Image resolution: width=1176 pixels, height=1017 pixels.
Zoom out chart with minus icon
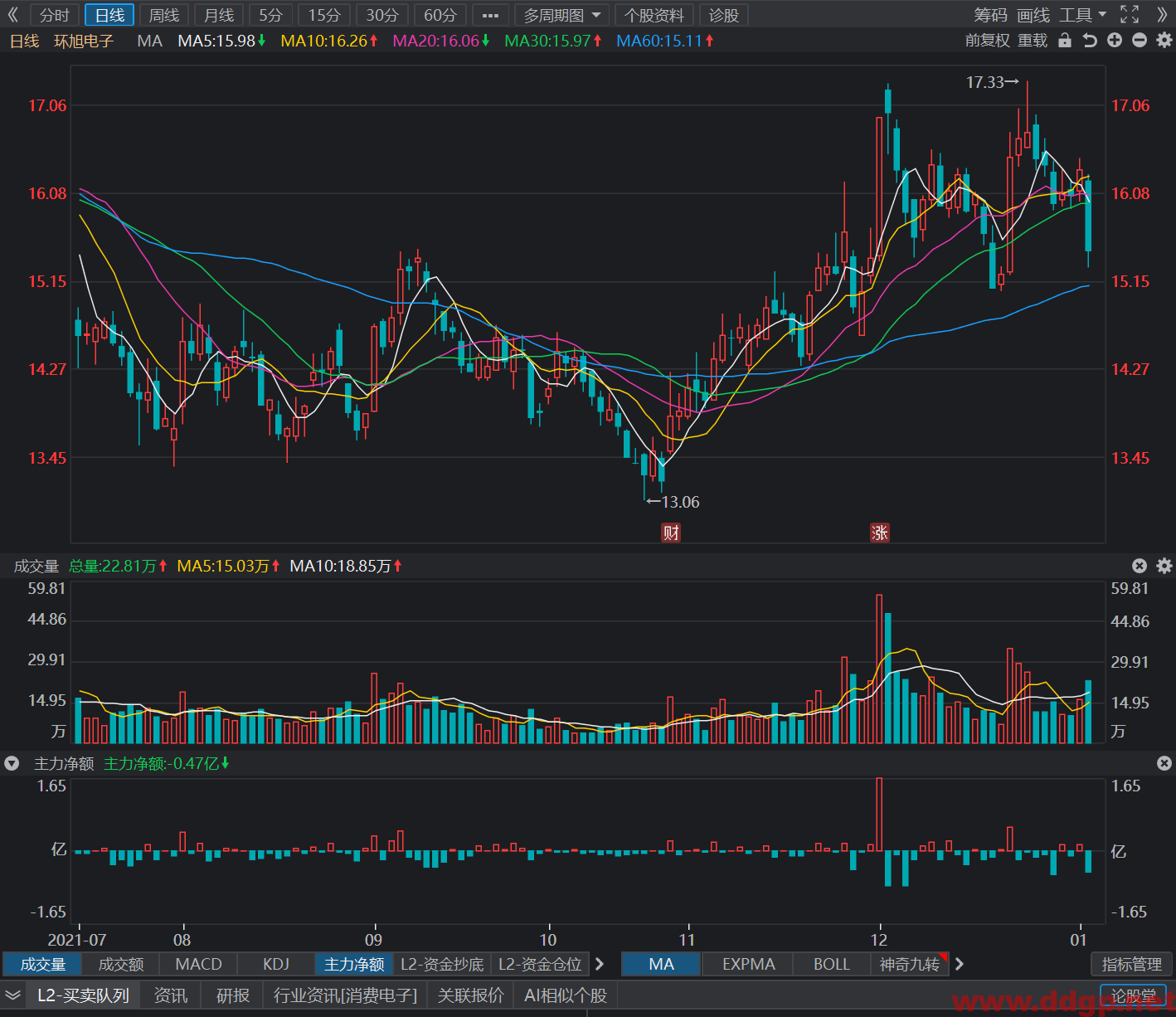click(1140, 40)
